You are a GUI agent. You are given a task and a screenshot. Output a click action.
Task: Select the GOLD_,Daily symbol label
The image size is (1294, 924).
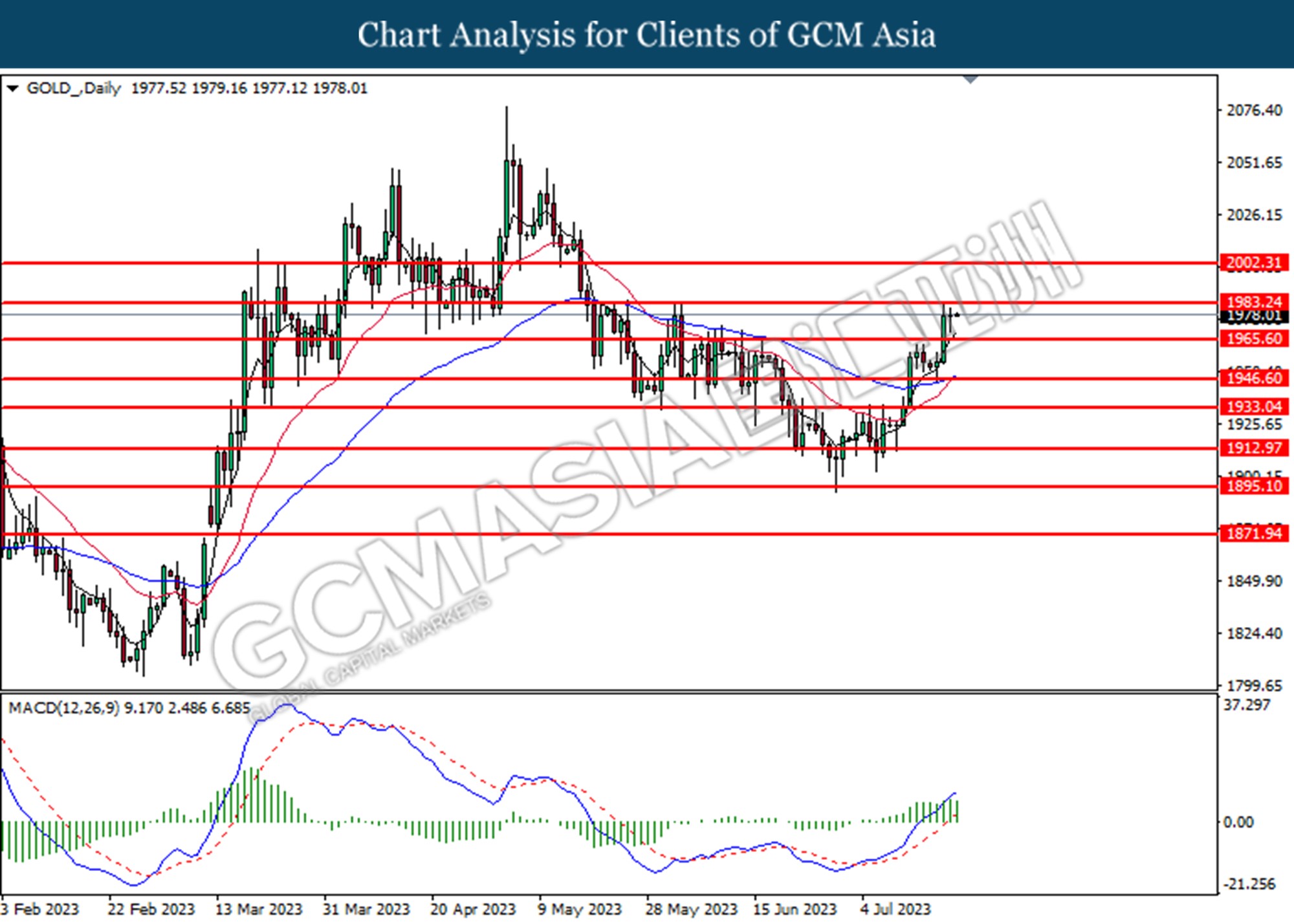pos(74,88)
